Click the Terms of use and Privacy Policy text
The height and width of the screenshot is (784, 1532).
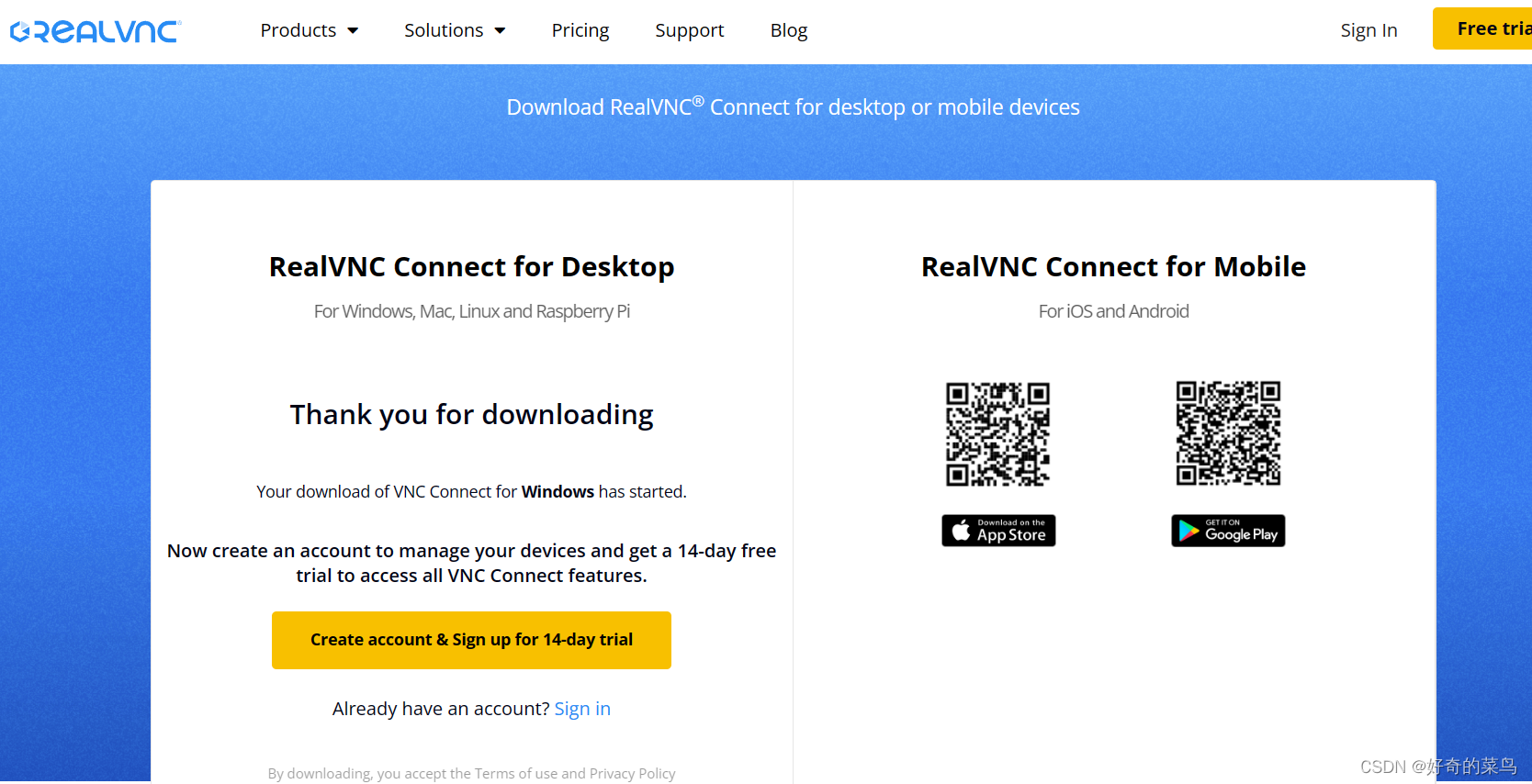point(575,774)
